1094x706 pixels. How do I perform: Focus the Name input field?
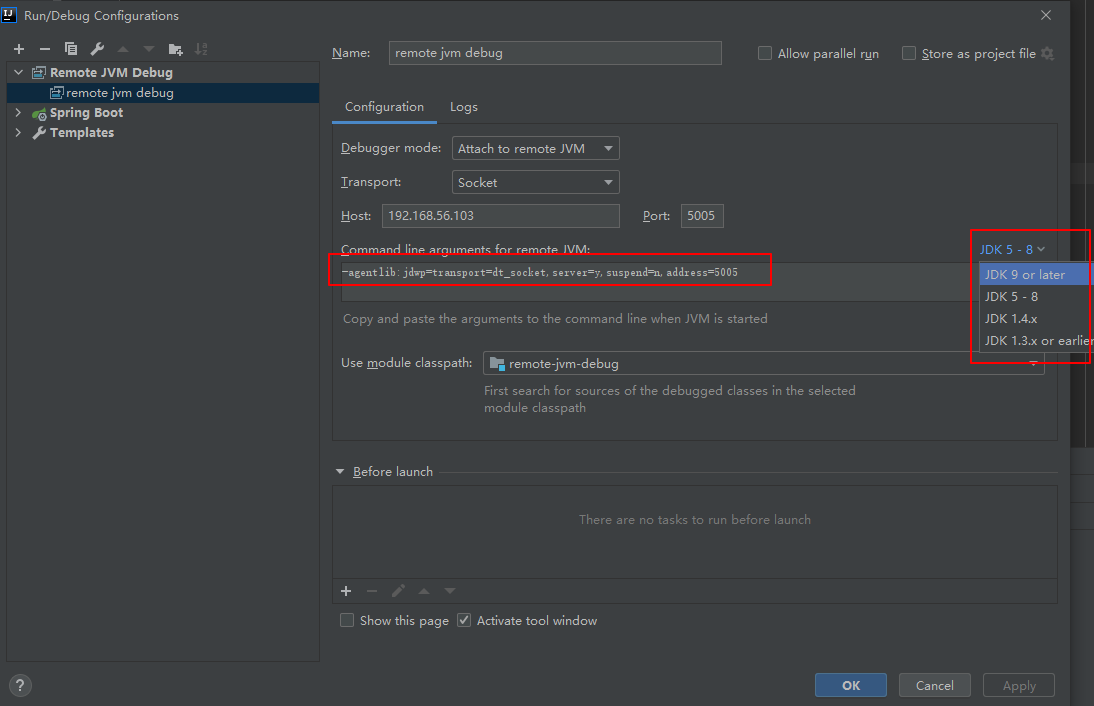(555, 53)
